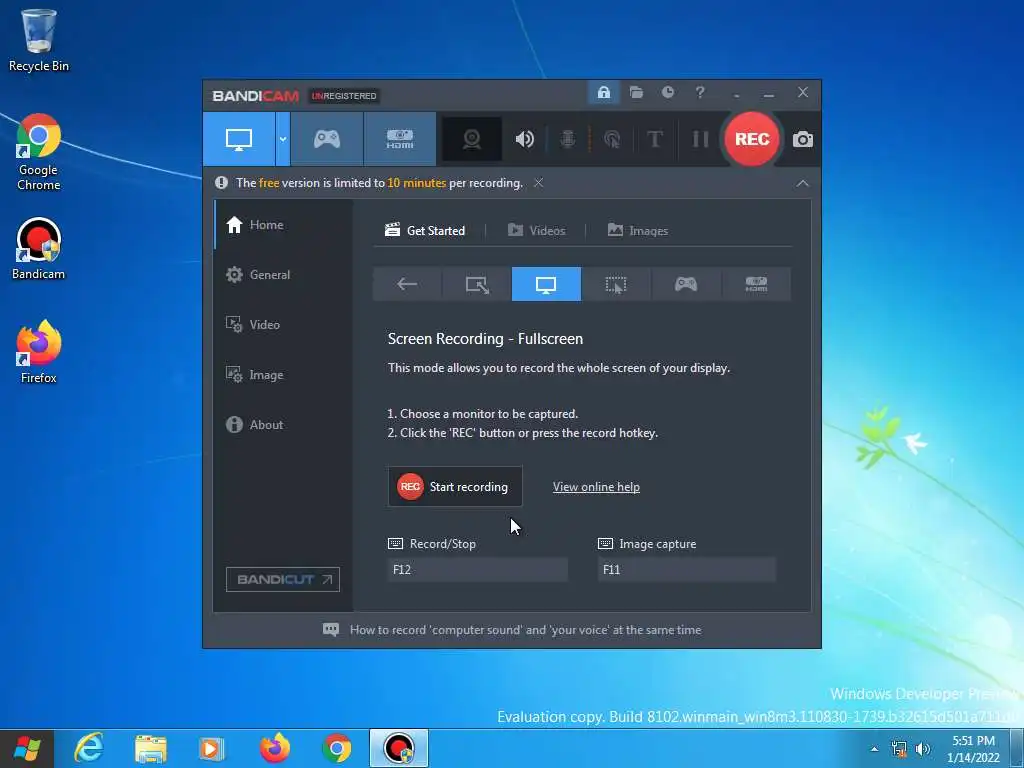The height and width of the screenshot is (768, 1024).
Task: Open the General settings in sidebar
Action: click(283, 274)
